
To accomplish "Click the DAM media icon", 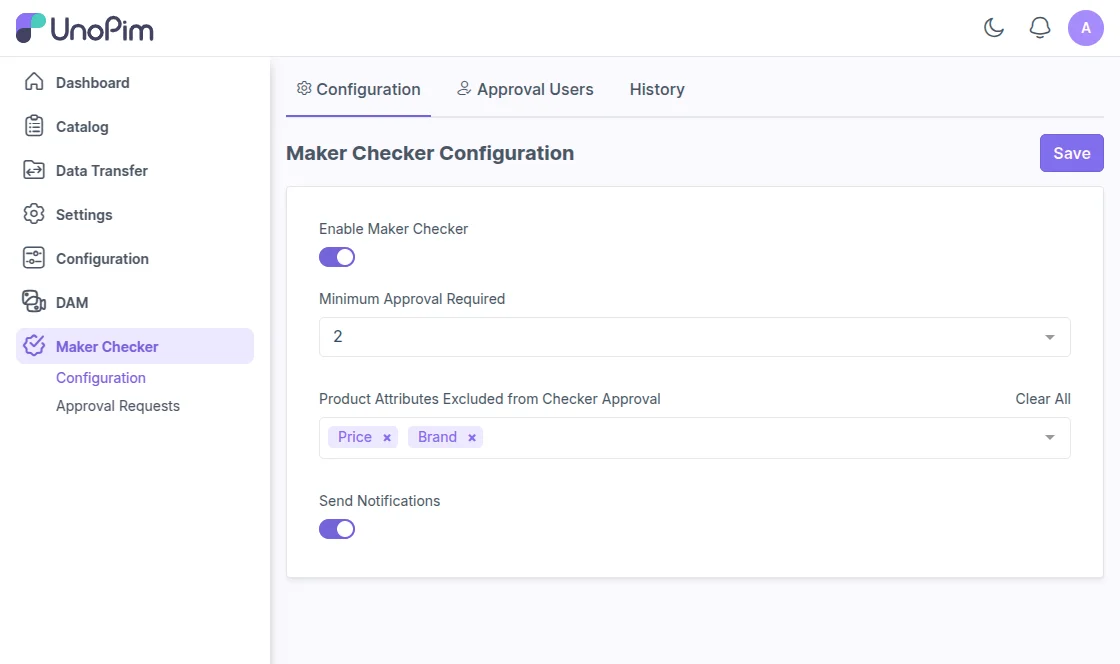I will (x=34, y=301).
